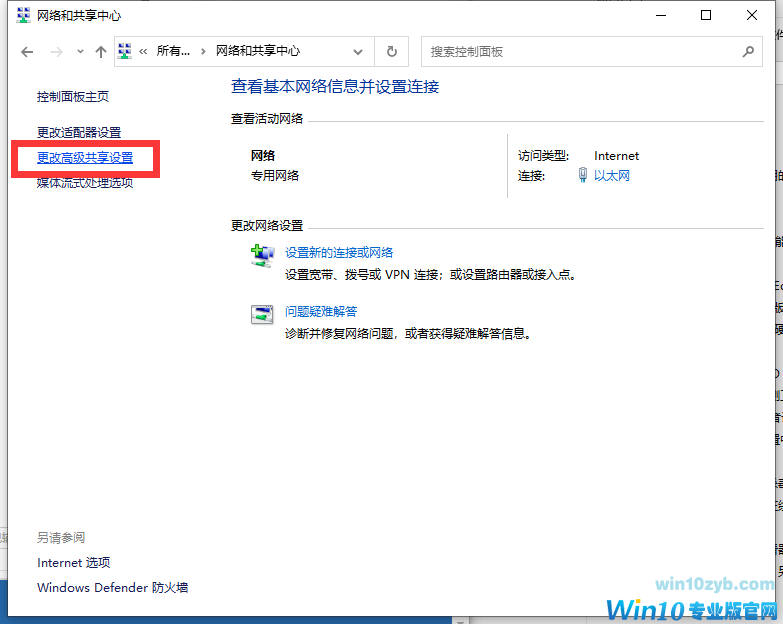Click the 查看活动网络 section label

coord(267,119)
